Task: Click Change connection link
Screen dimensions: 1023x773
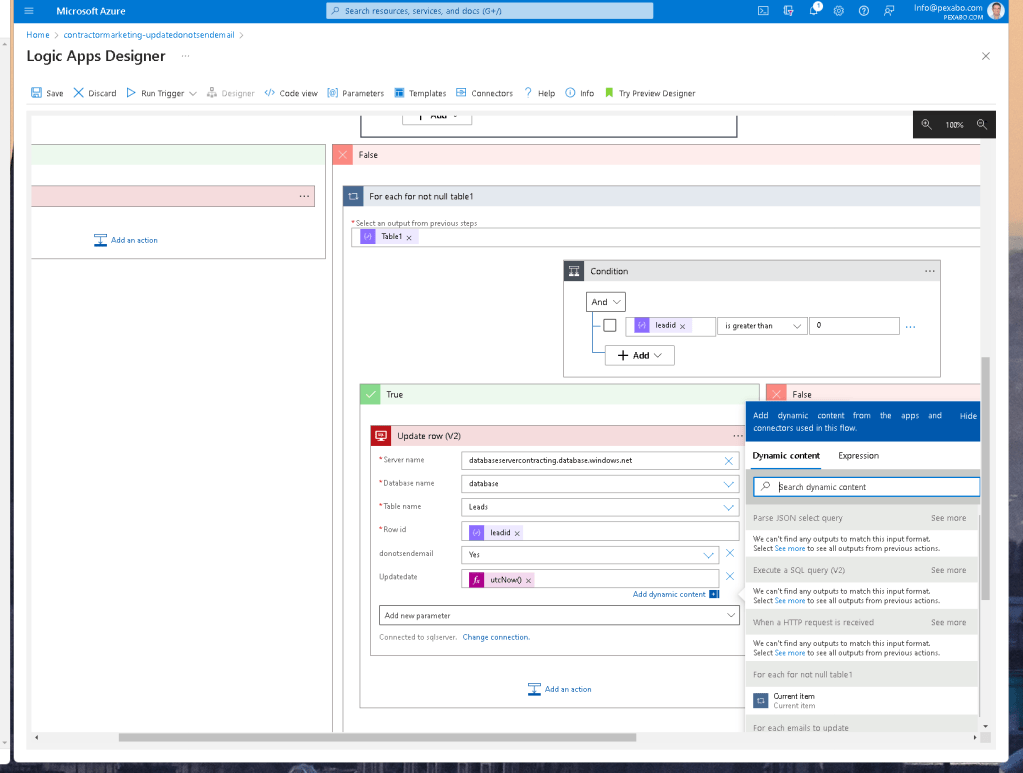Action: (496, 637)
